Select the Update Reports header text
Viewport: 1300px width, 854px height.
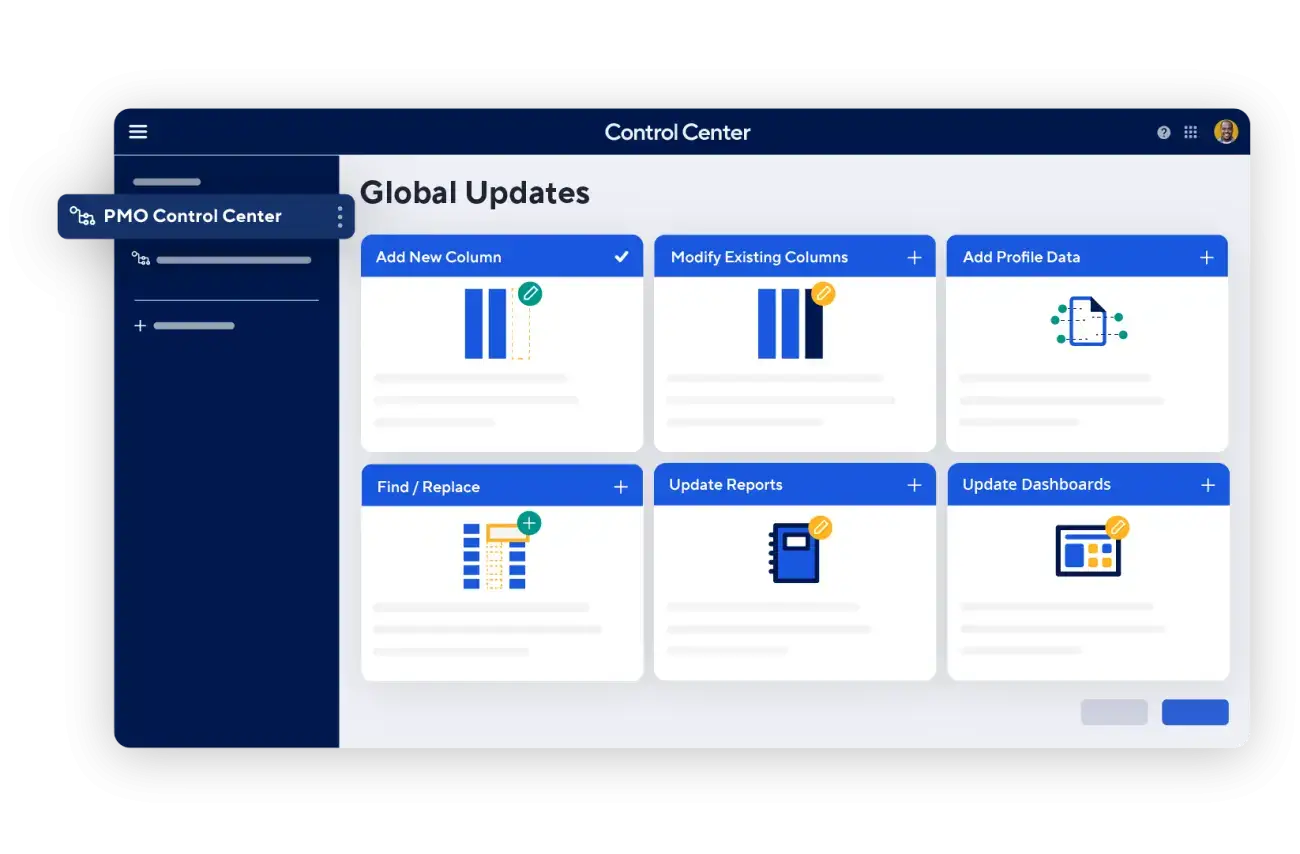point(726,485)
